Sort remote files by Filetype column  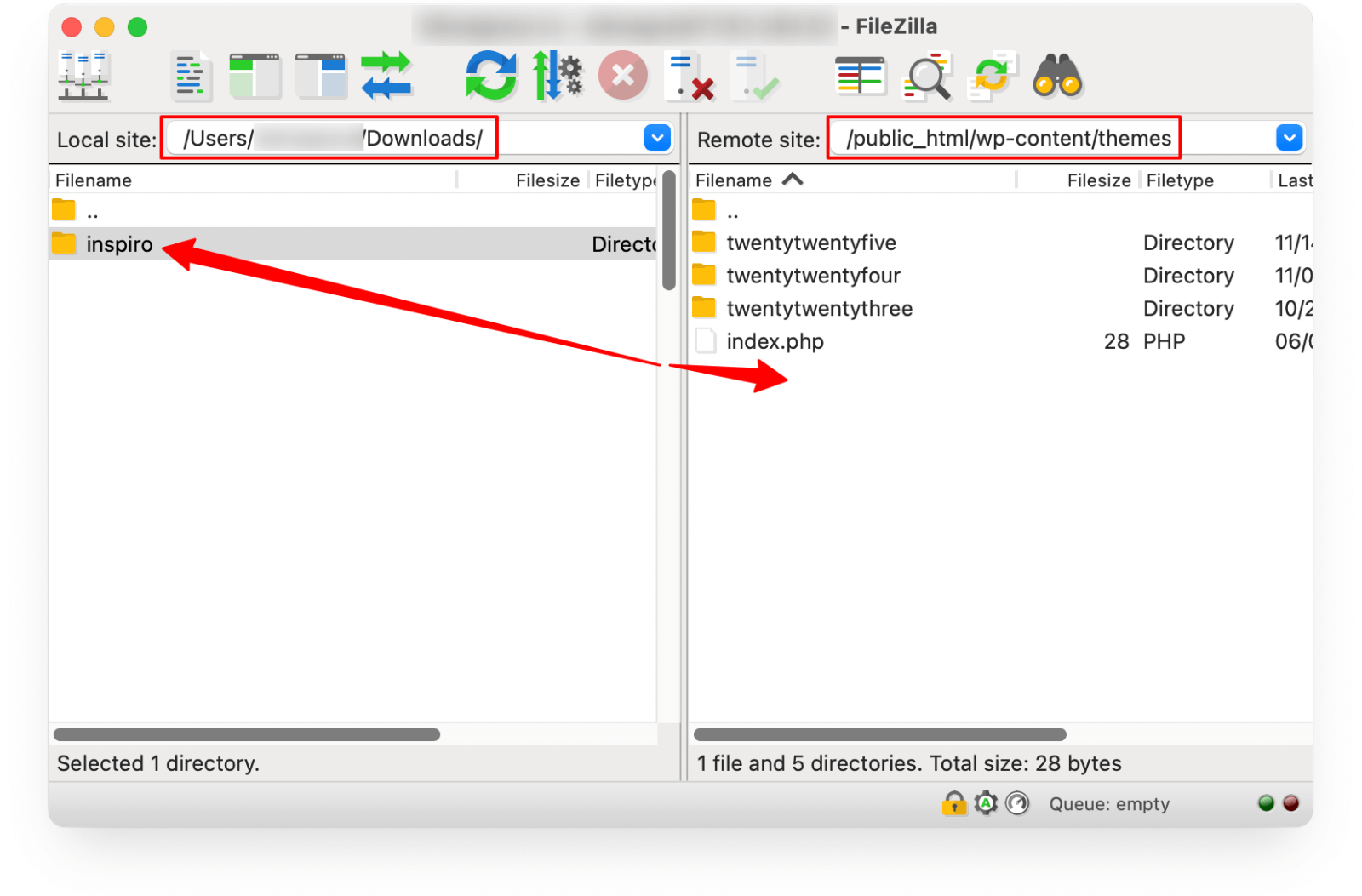click(1206, 180)
